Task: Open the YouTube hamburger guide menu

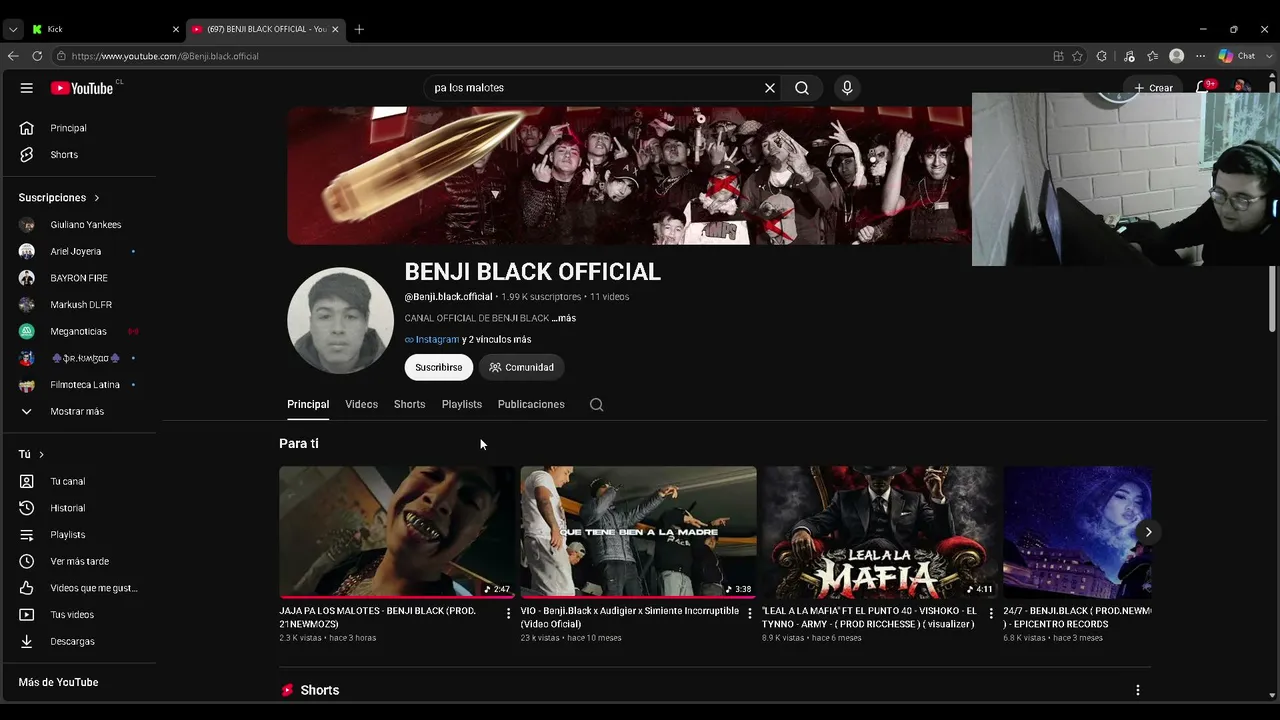Action: pos(27,88)
